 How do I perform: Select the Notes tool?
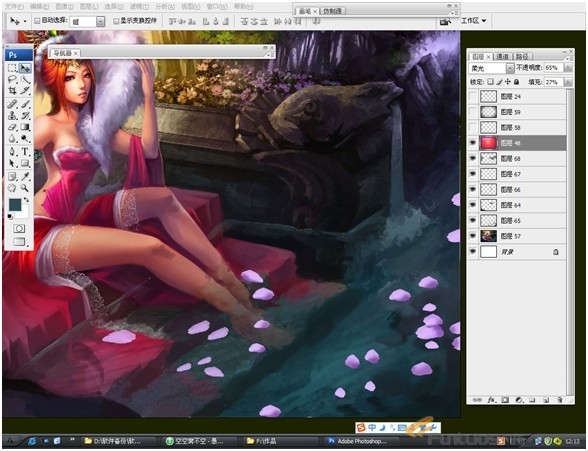pyautogui.click(x=12, y=176)
